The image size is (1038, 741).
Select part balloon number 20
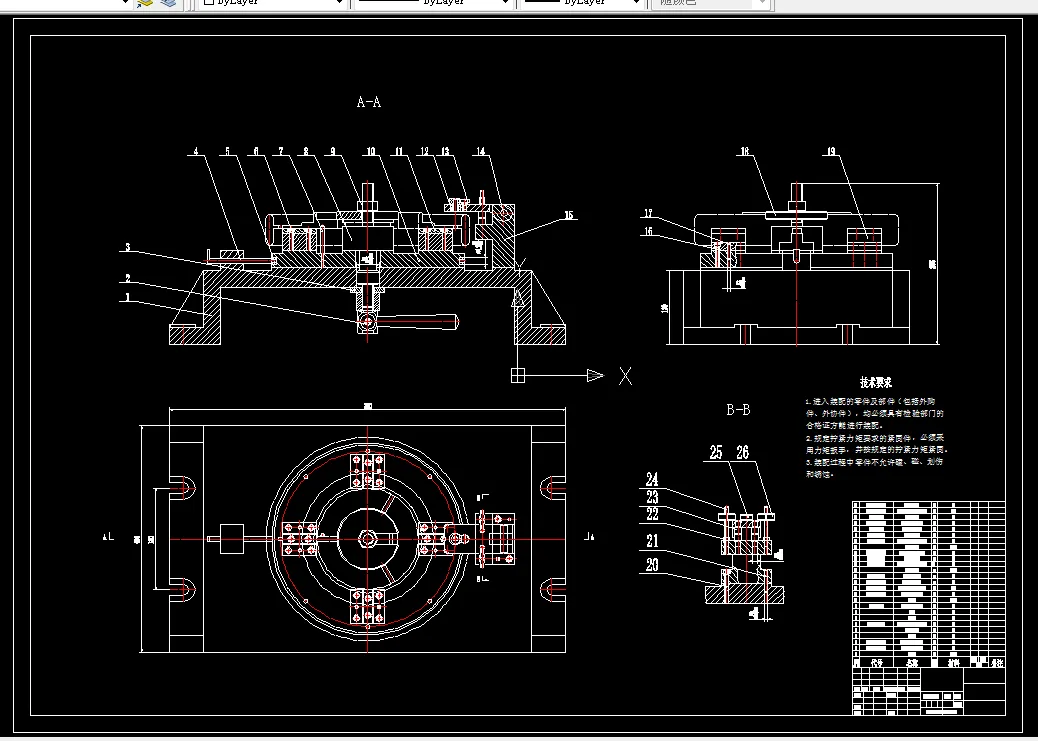click(x=652, y=564)
